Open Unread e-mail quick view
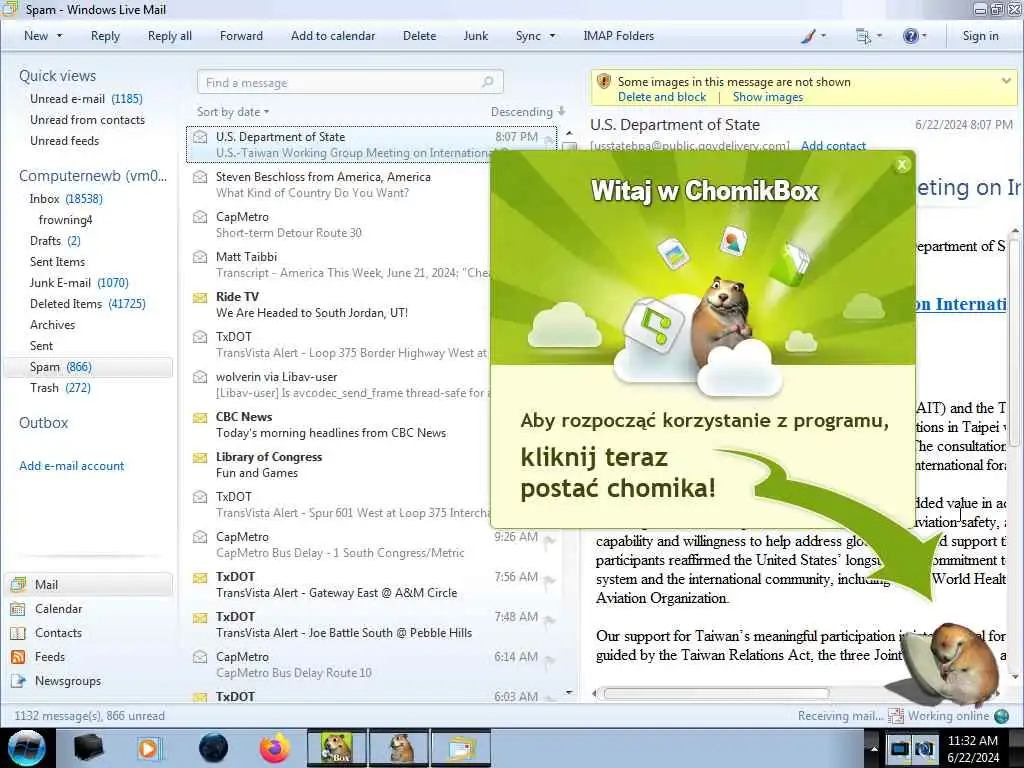 coord(86,99)
